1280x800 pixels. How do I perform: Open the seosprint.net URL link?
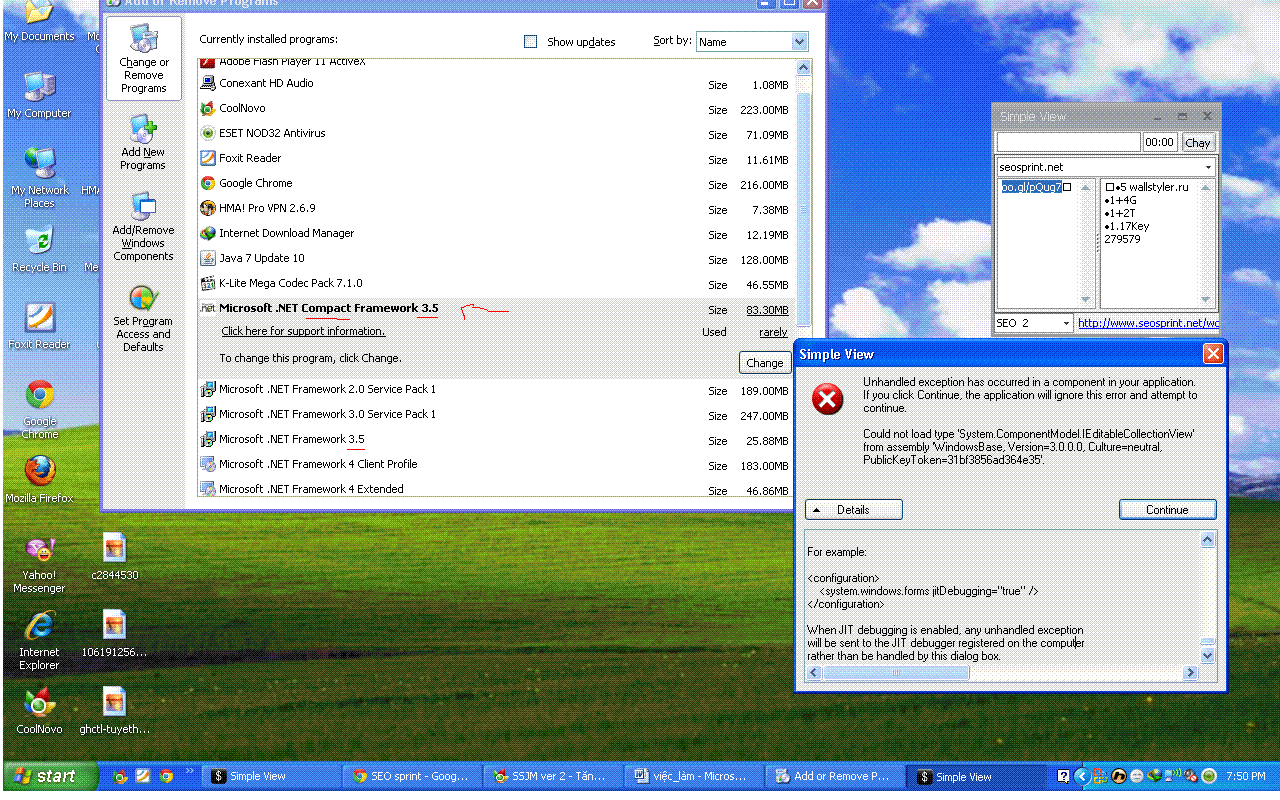(1148, 324)
